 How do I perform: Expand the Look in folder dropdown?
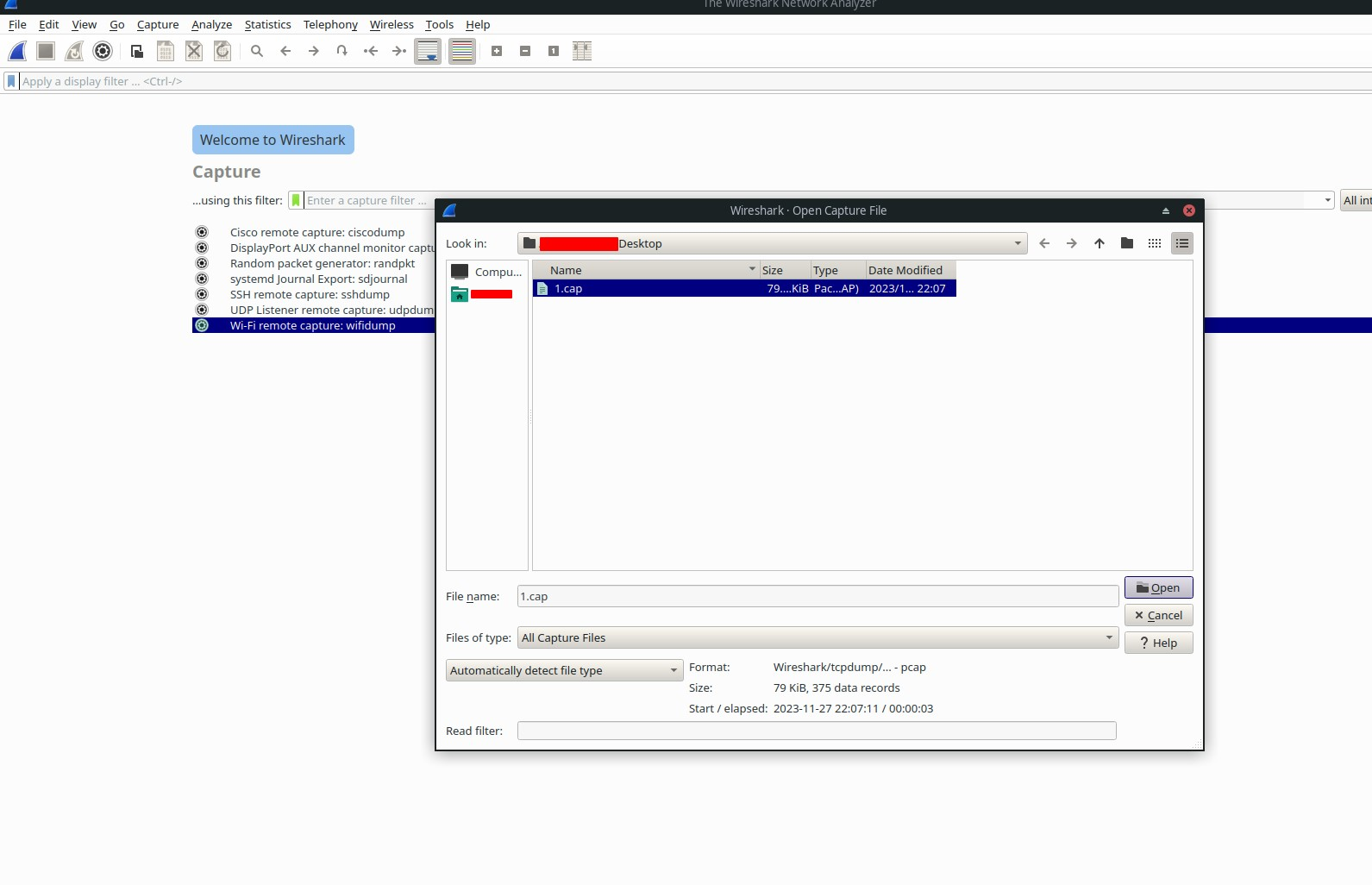pos(1018,243)
